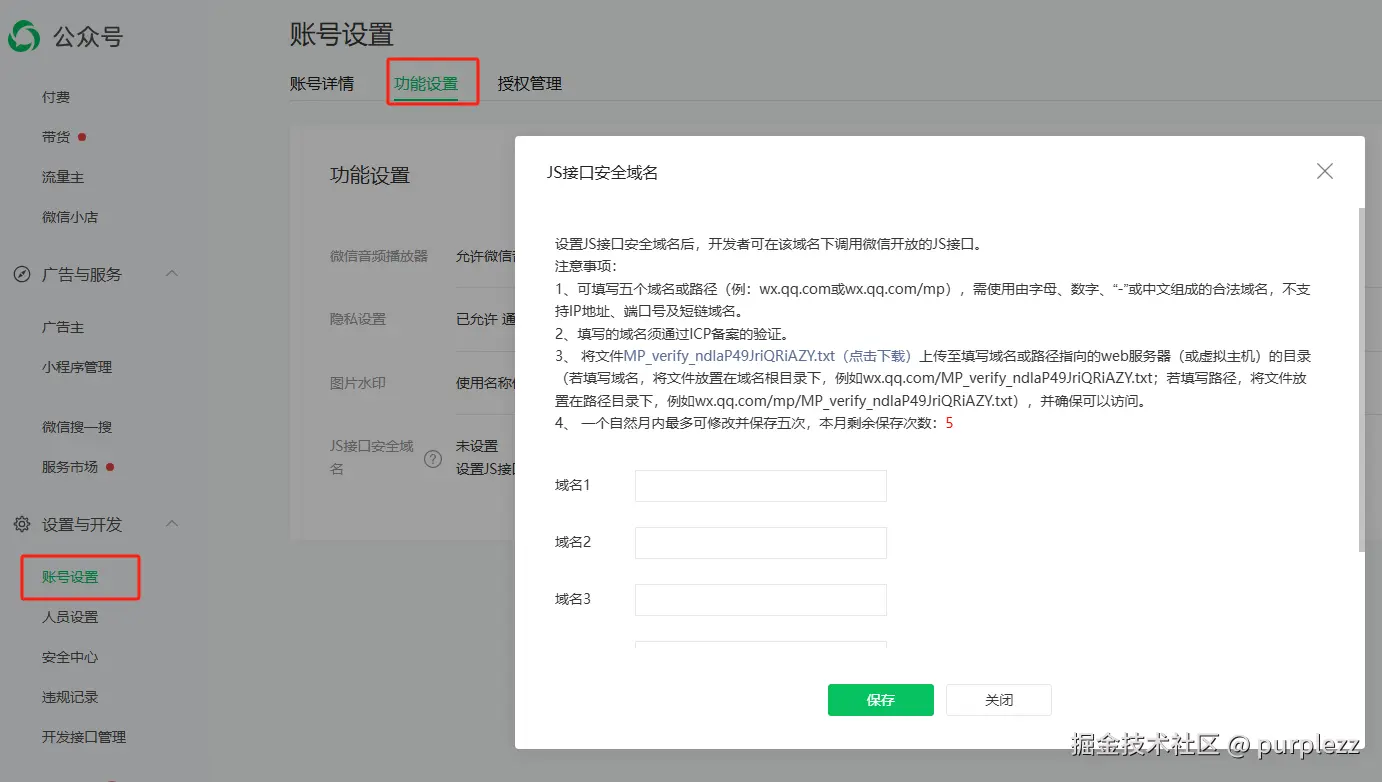Click the WeChat 公众号 logo icon
The image size is (1382, 782).
[x=23, y=37]
